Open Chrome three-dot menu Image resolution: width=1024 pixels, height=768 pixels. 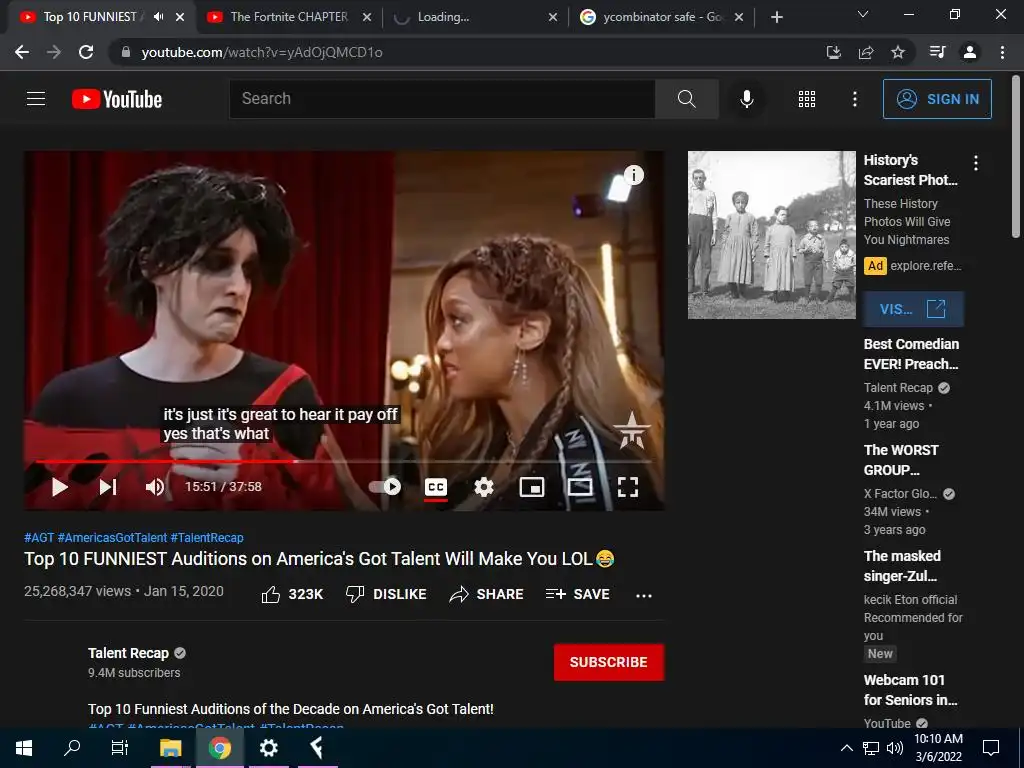(x=1002, y=52)
